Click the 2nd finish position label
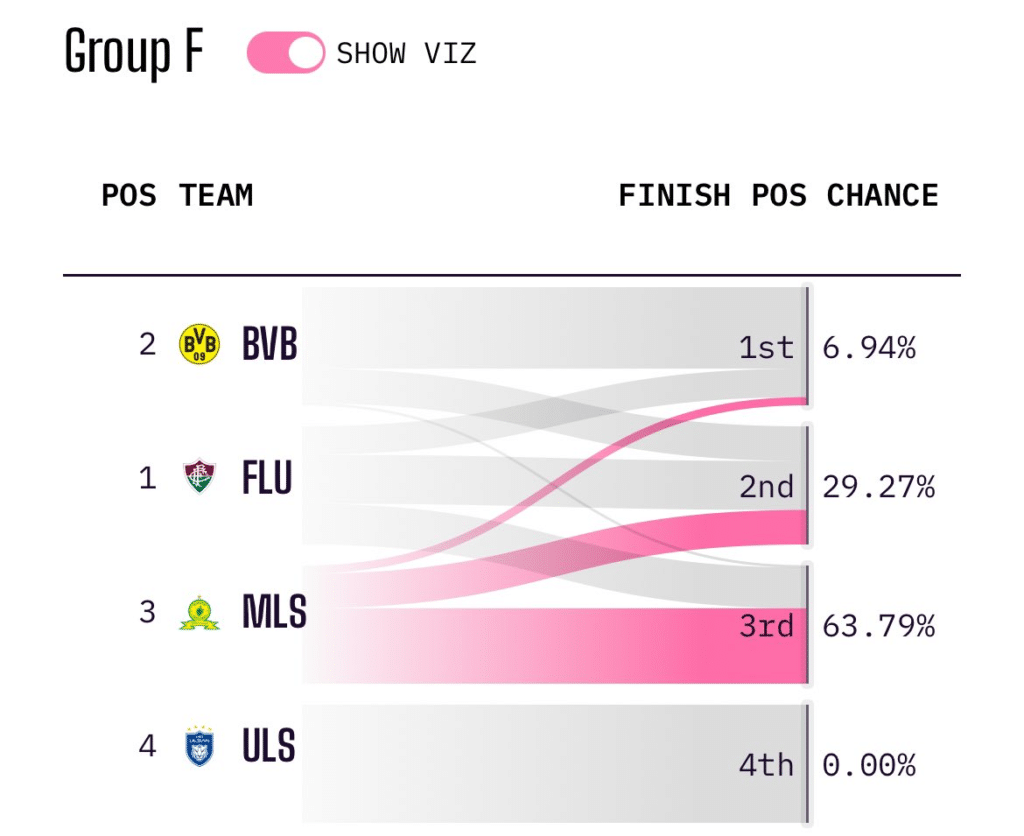This screenshot has height=836, width=1024. pos(766,487)
